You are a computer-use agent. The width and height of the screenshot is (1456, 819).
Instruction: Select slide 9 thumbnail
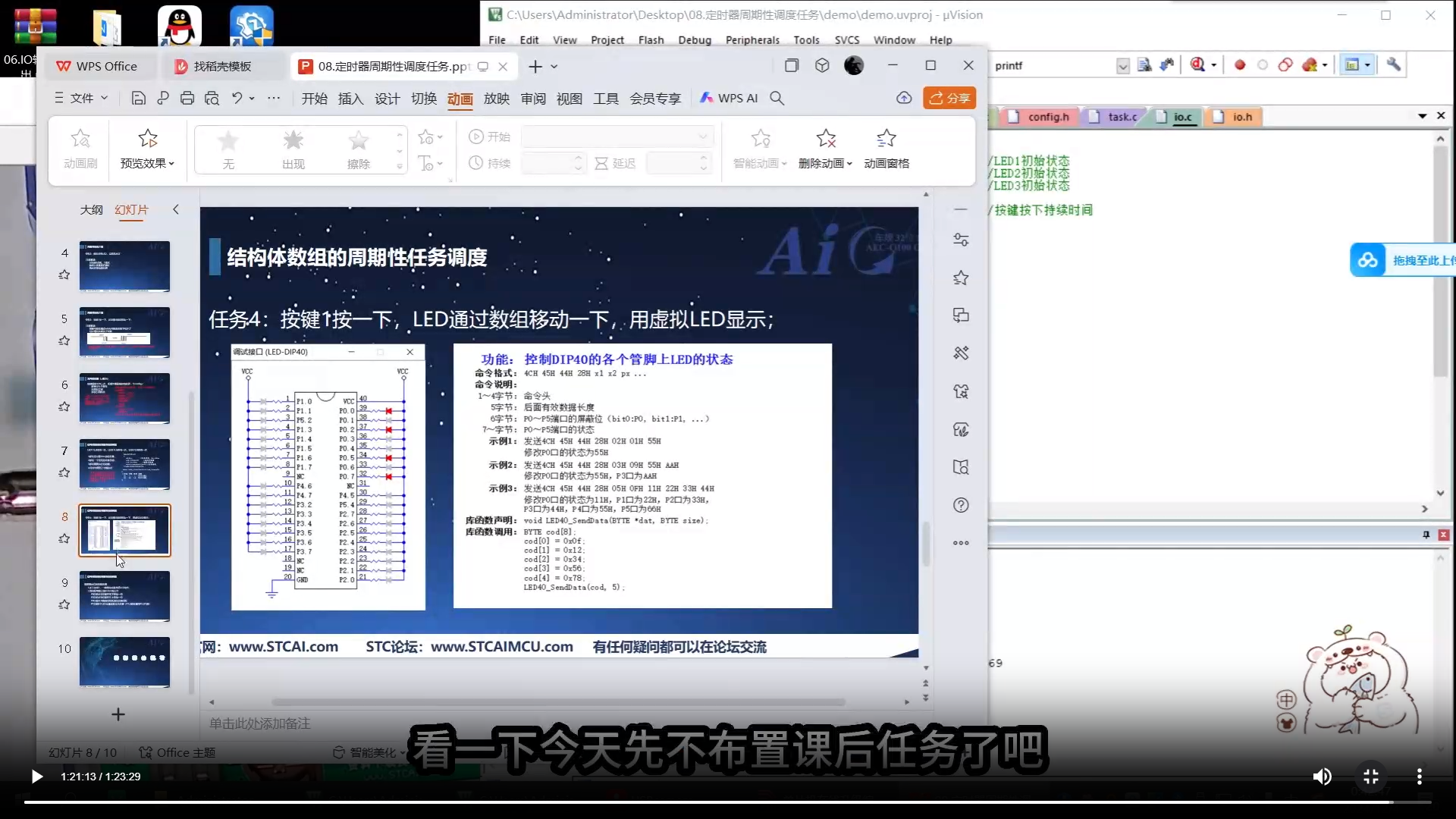(x=124, y=596)
